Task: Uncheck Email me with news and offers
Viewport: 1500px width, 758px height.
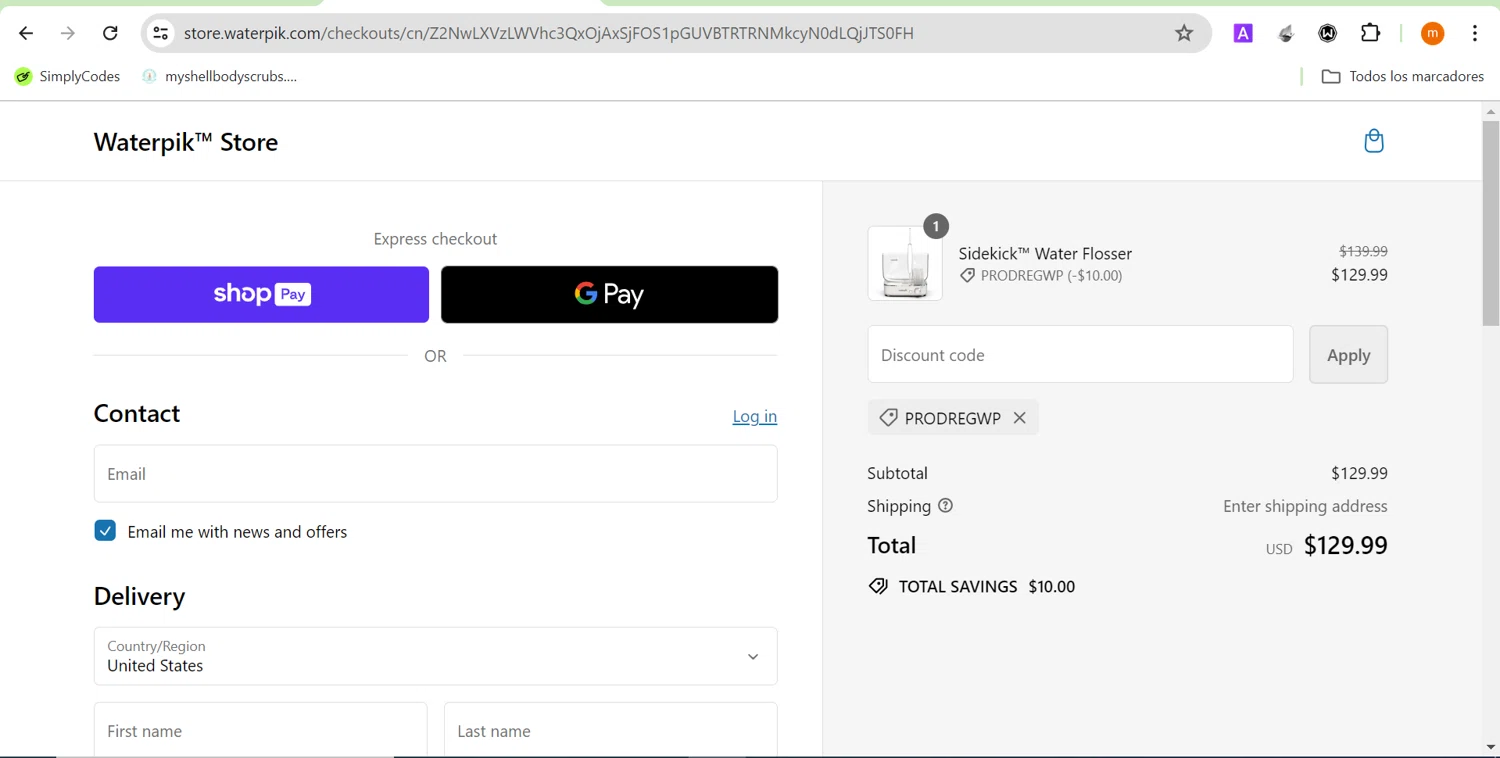Action: pos(105,531)
